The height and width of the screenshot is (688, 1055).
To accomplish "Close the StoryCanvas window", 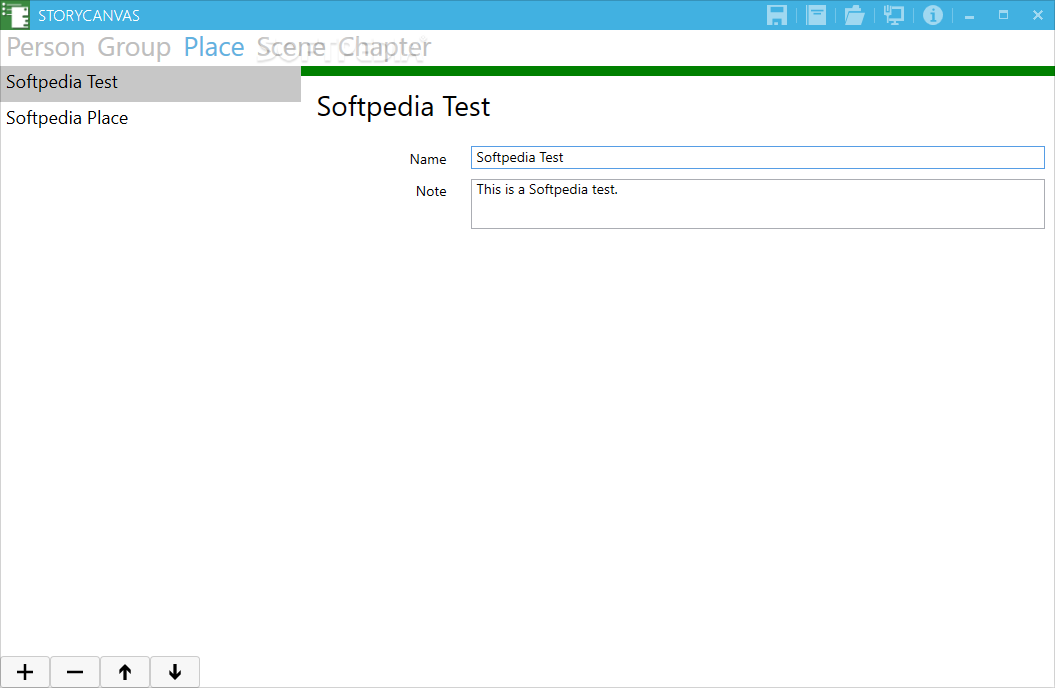I will coord(1038,15).
